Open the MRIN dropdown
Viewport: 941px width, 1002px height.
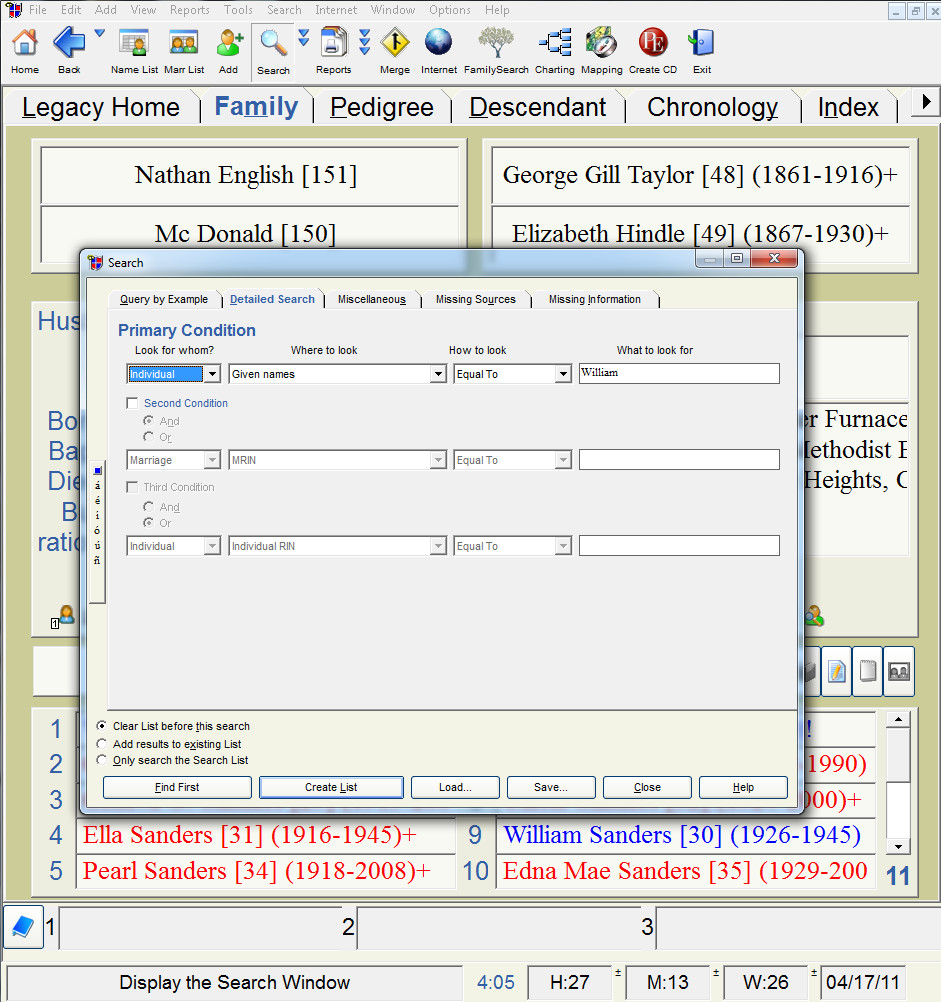coord(438,459)
